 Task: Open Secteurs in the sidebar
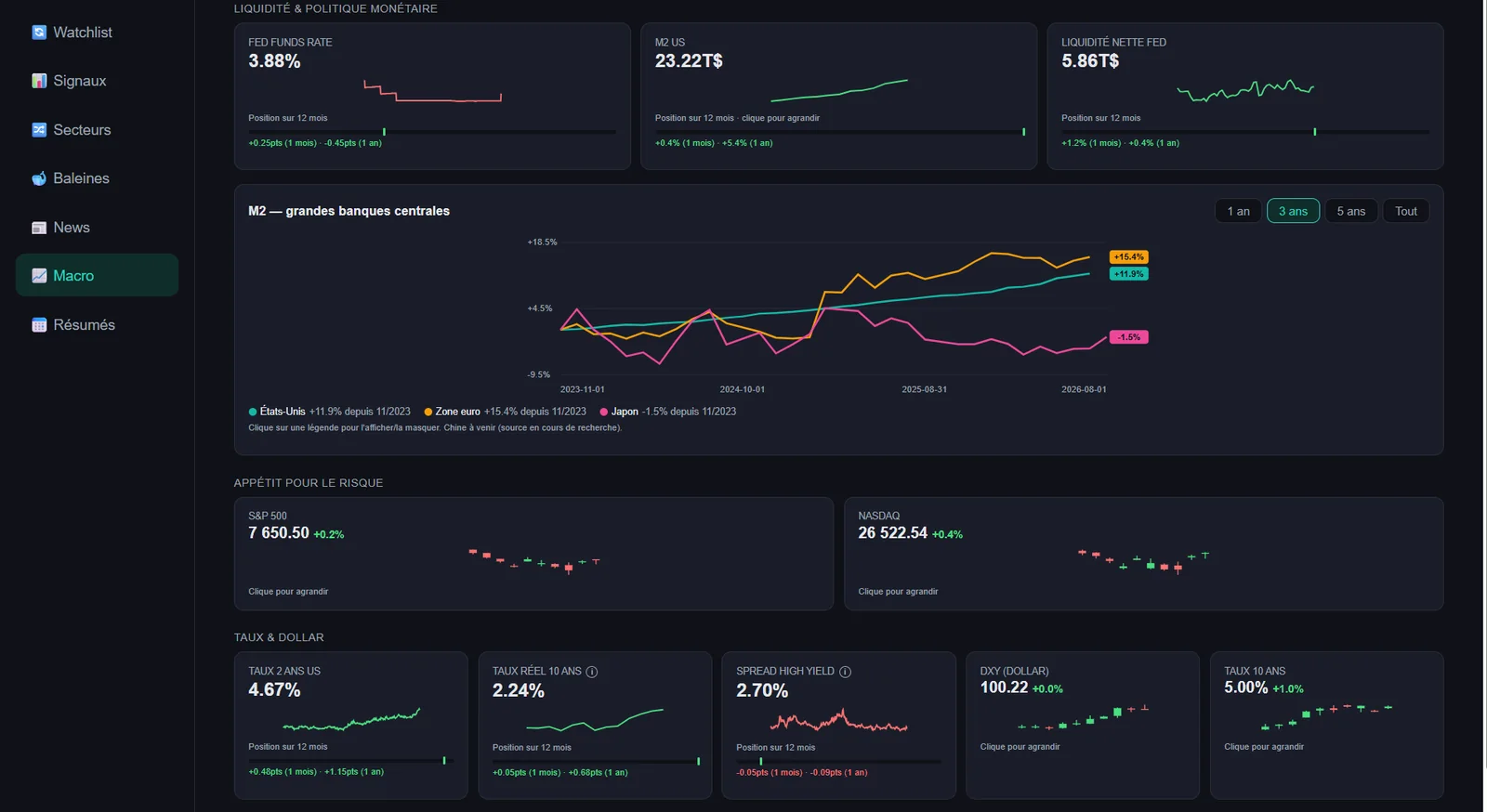pyautogui.click(x=97, y=130)
